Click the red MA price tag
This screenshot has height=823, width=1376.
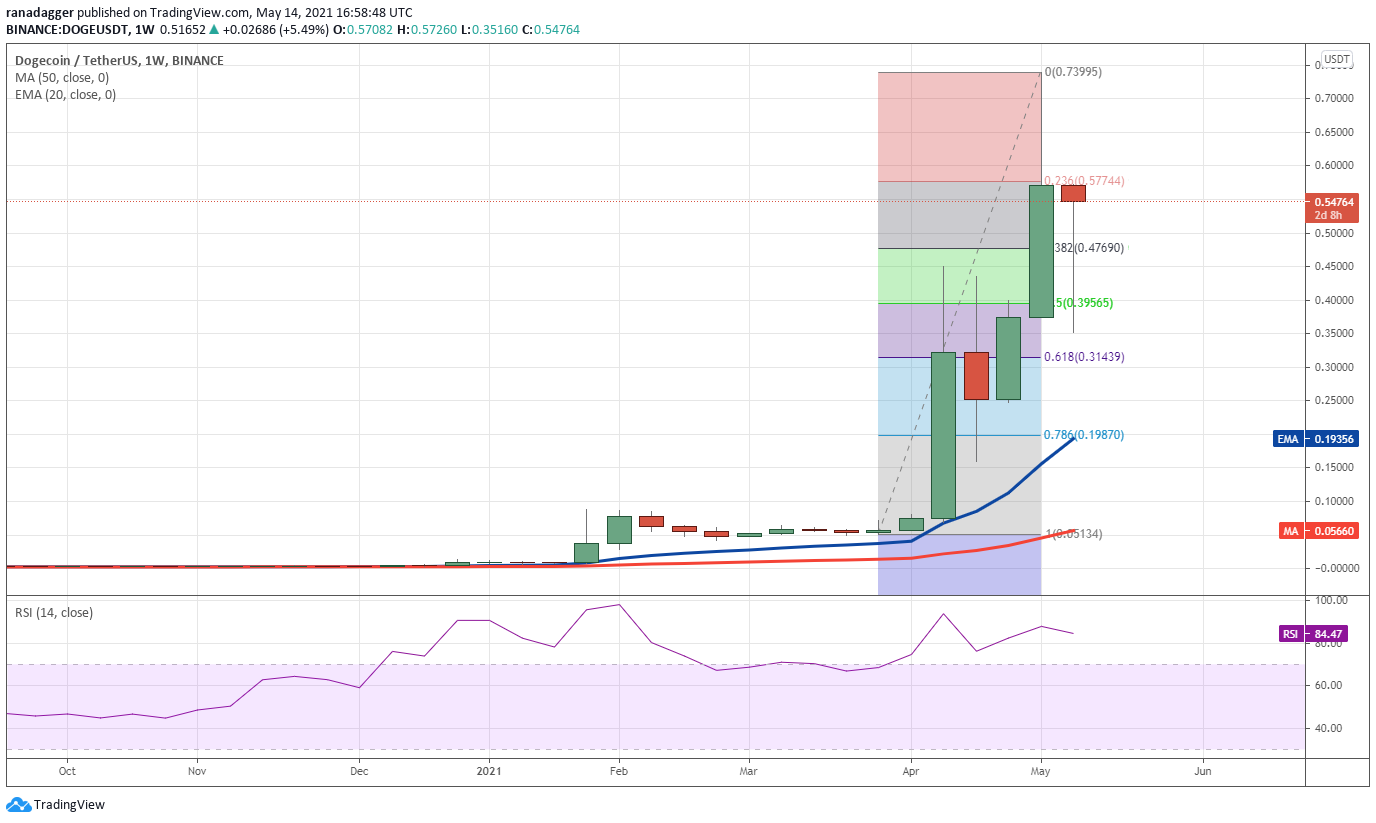1317,531
